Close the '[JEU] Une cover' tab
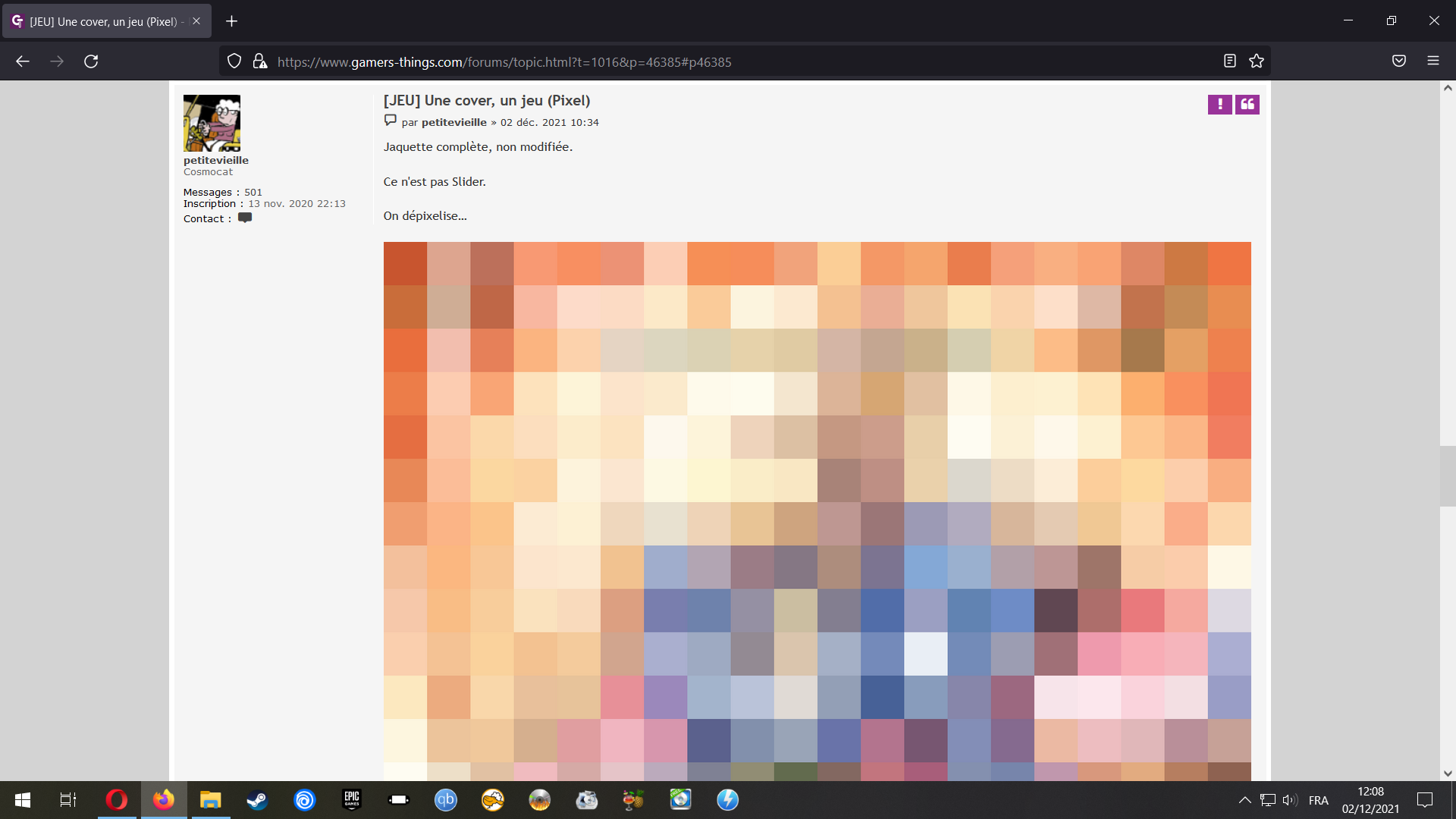This screenshot has height=819, width=1456. pos(196,21)
